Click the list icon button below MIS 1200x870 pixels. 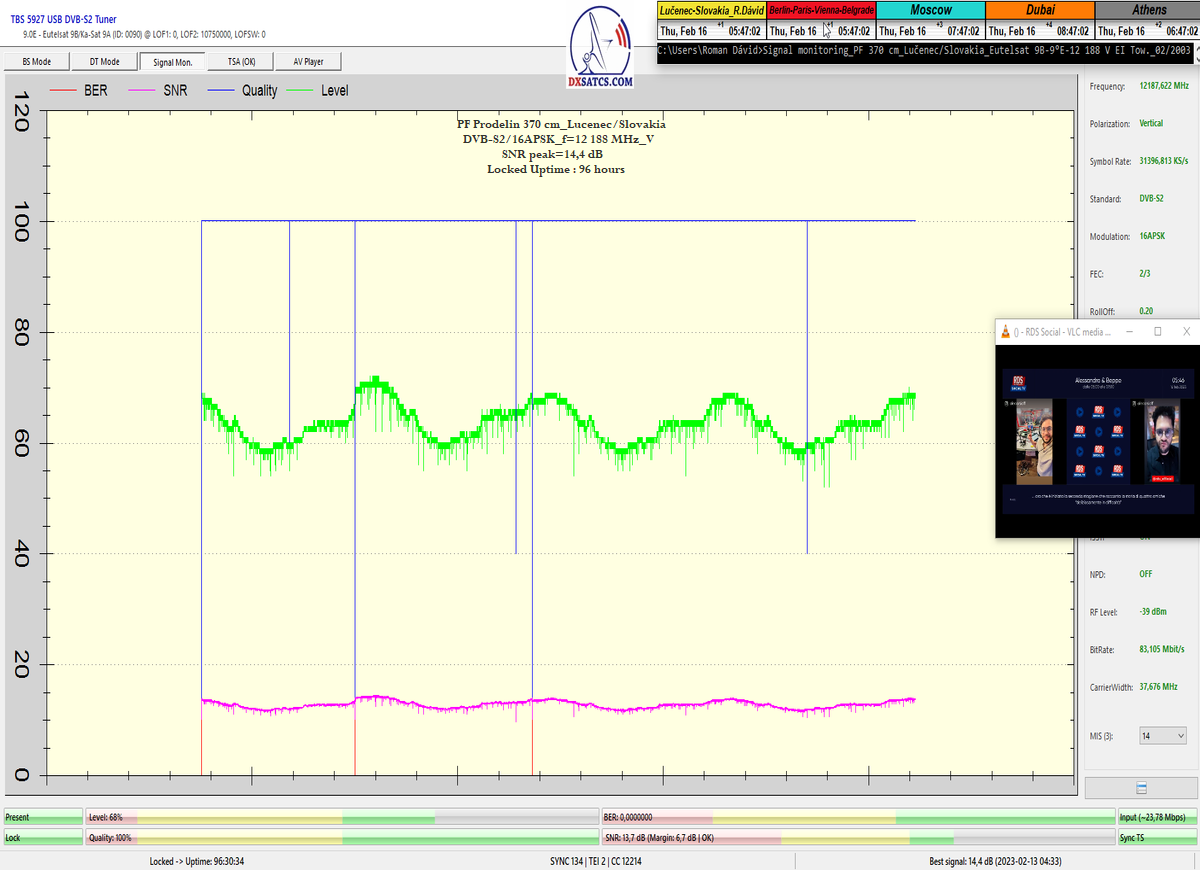coord(1141,787)
